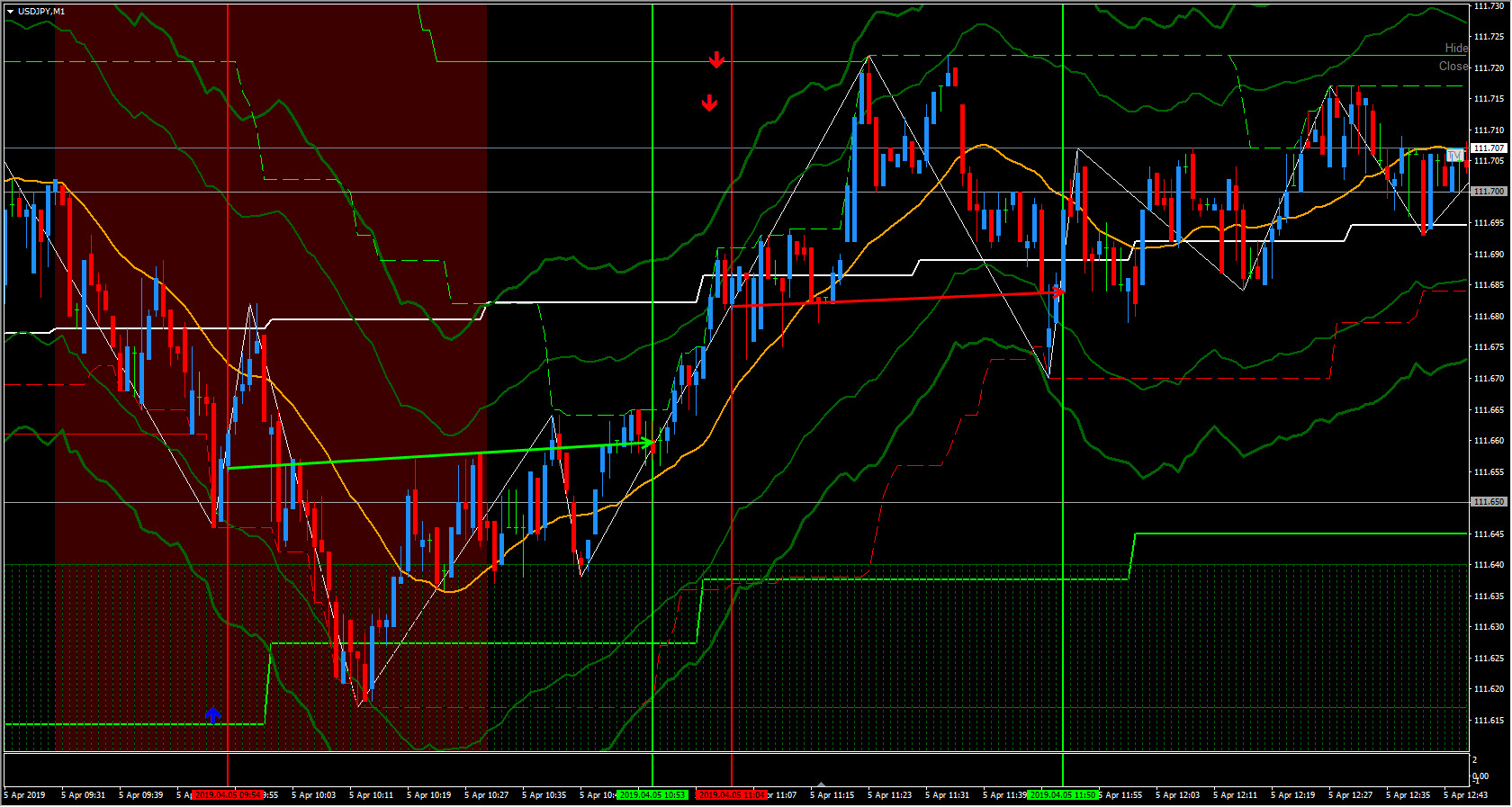Click the Hide label on the chart
The width and height of the screenshot is (1512, 807).
click(x=1456, y=48)
